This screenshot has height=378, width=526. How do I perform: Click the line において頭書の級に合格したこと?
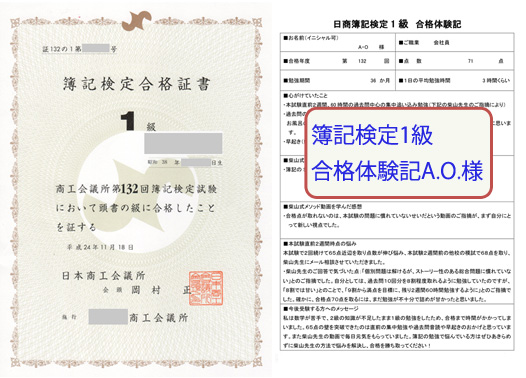(135, 208)
